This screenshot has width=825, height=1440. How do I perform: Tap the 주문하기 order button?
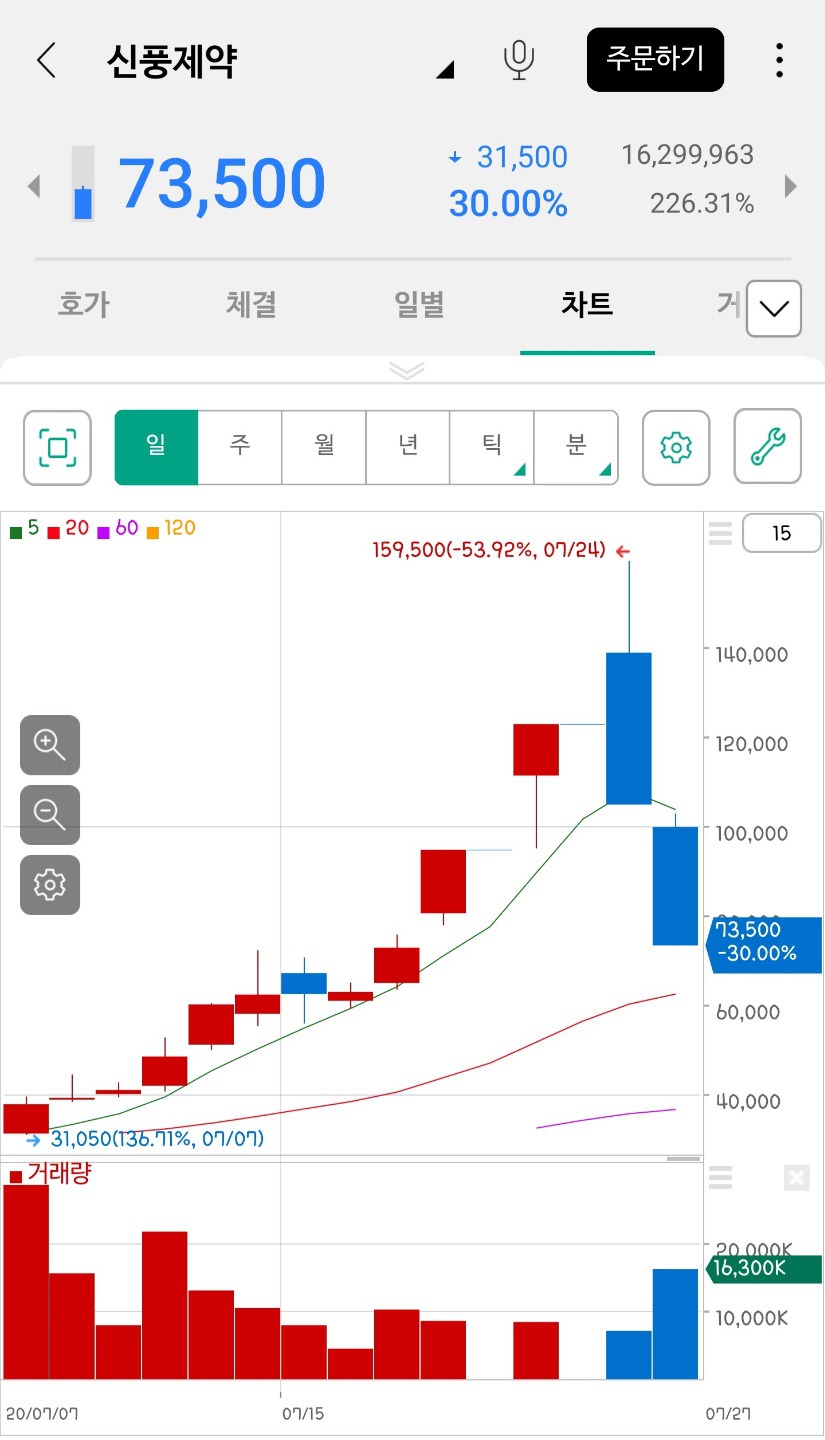(x=655, y=59)
